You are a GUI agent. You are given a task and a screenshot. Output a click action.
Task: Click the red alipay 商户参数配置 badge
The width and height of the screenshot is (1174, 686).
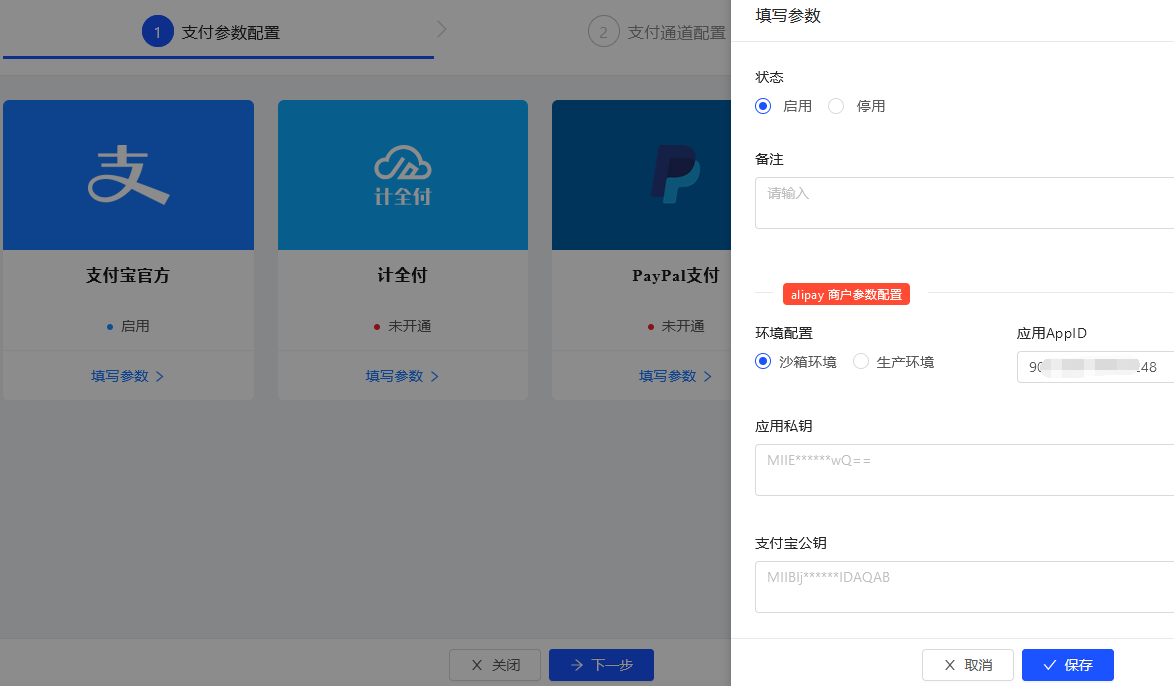click(x=846, y=294)
